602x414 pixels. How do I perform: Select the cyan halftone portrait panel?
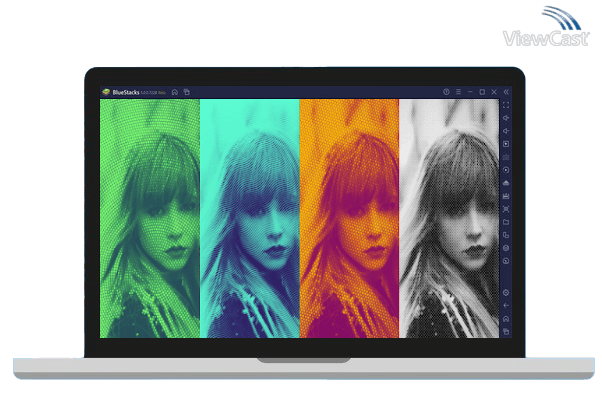pyautogui.click(x=249, y=218)
